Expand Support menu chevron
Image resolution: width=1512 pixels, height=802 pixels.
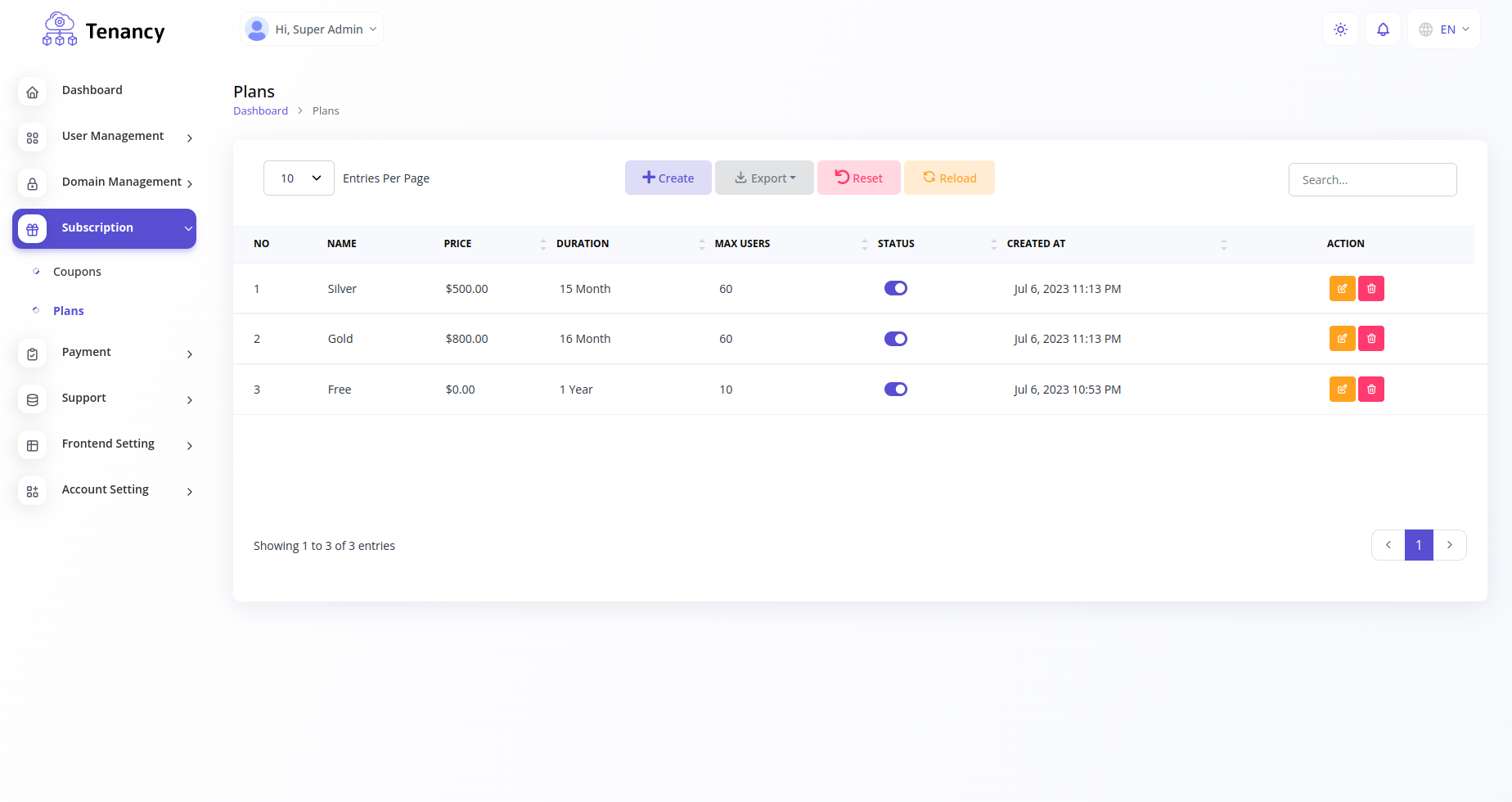(190, 400)
